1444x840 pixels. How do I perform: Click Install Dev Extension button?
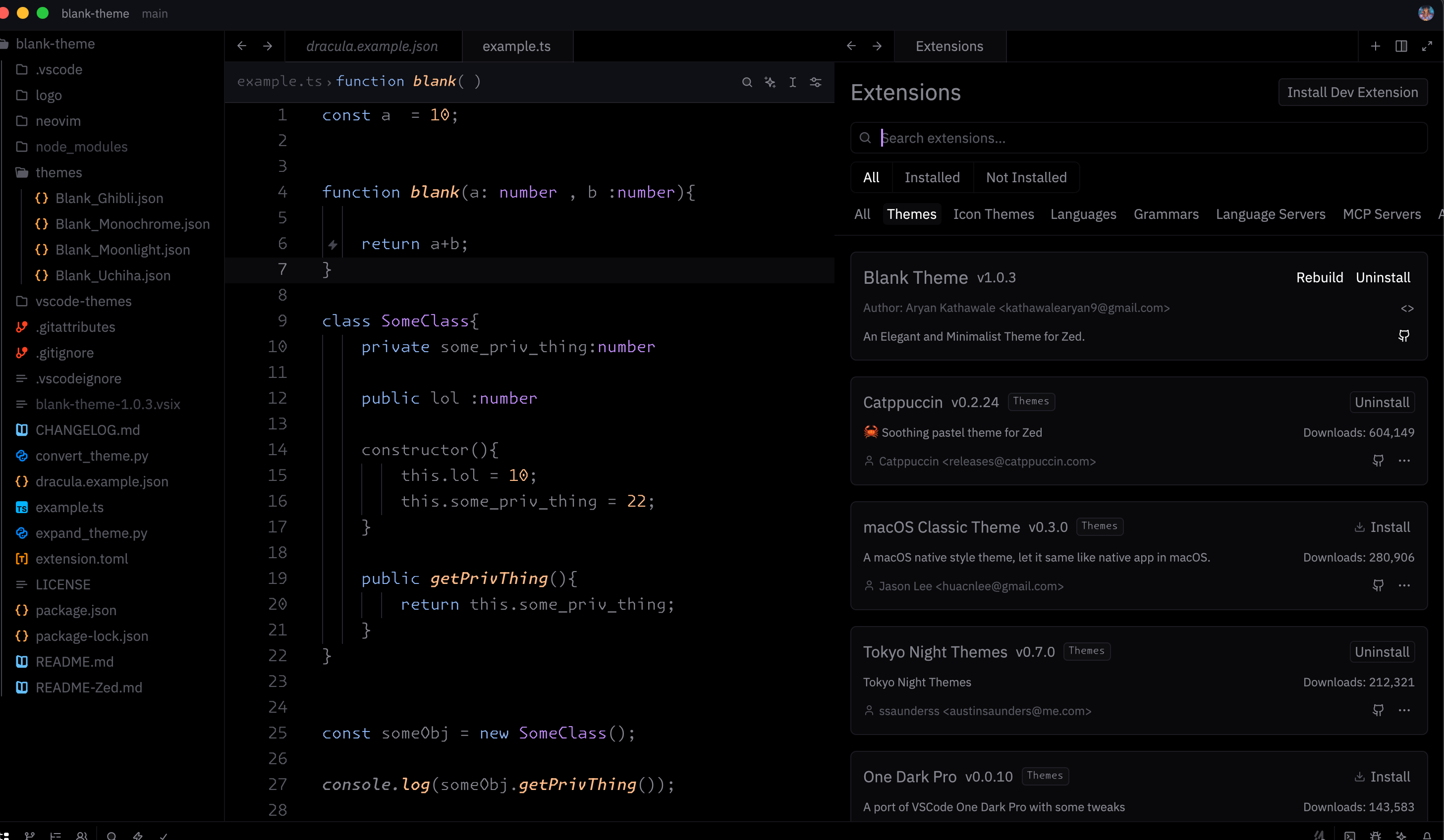pos(1352,92)
